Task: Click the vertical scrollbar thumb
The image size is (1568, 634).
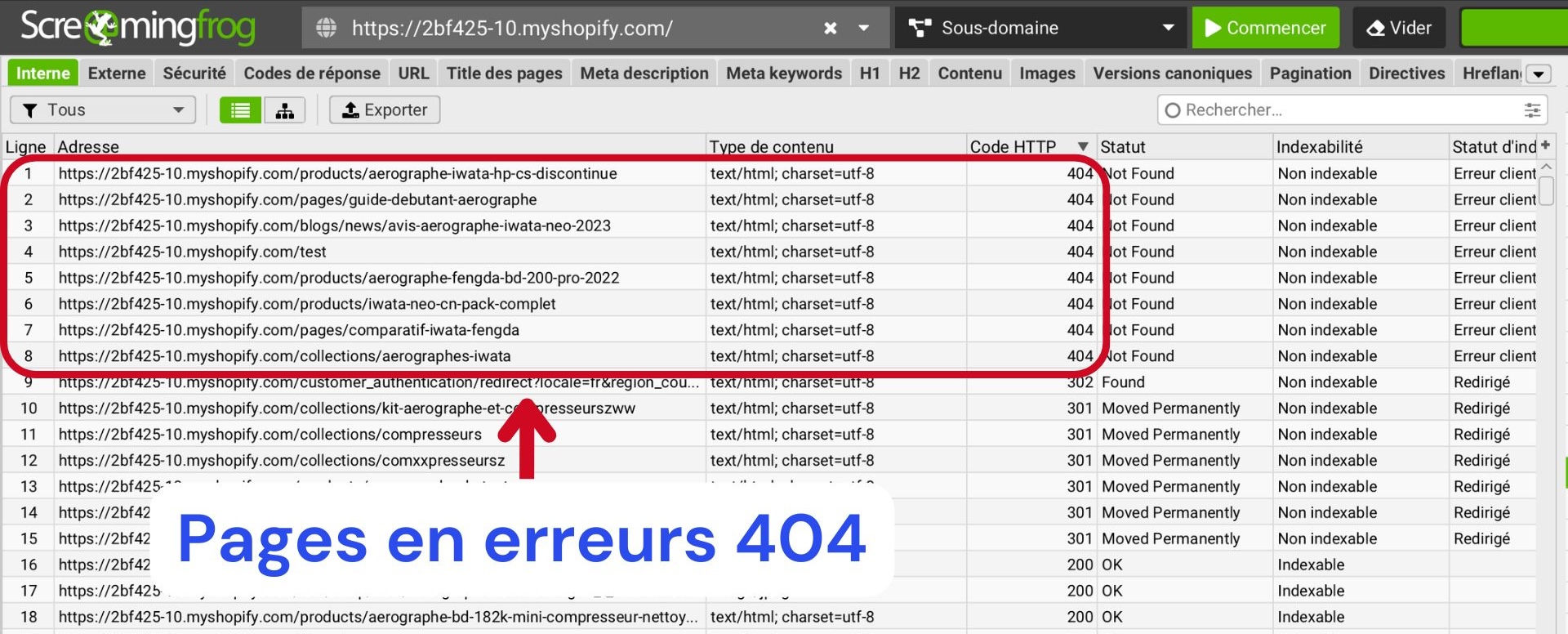Action: pos(1546,190)
